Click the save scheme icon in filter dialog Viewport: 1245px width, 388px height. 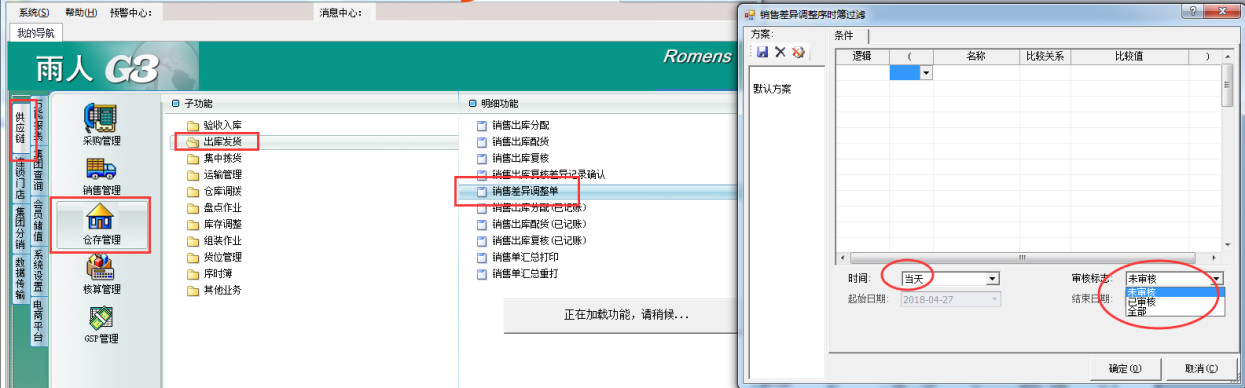click(x=763, y=52)
